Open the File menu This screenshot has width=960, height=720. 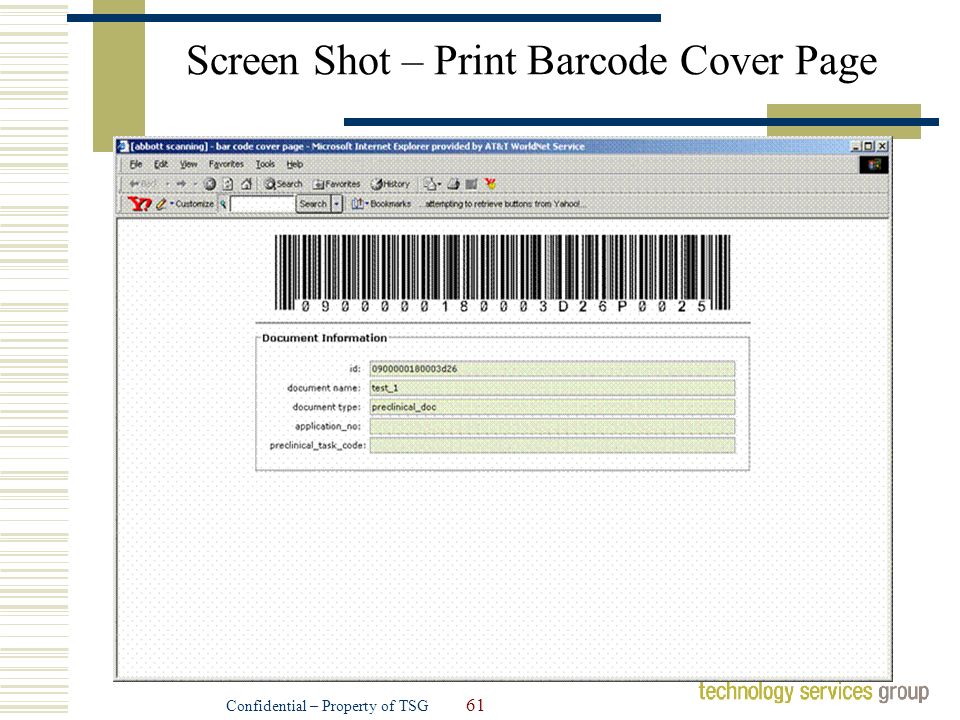[136, 164]
